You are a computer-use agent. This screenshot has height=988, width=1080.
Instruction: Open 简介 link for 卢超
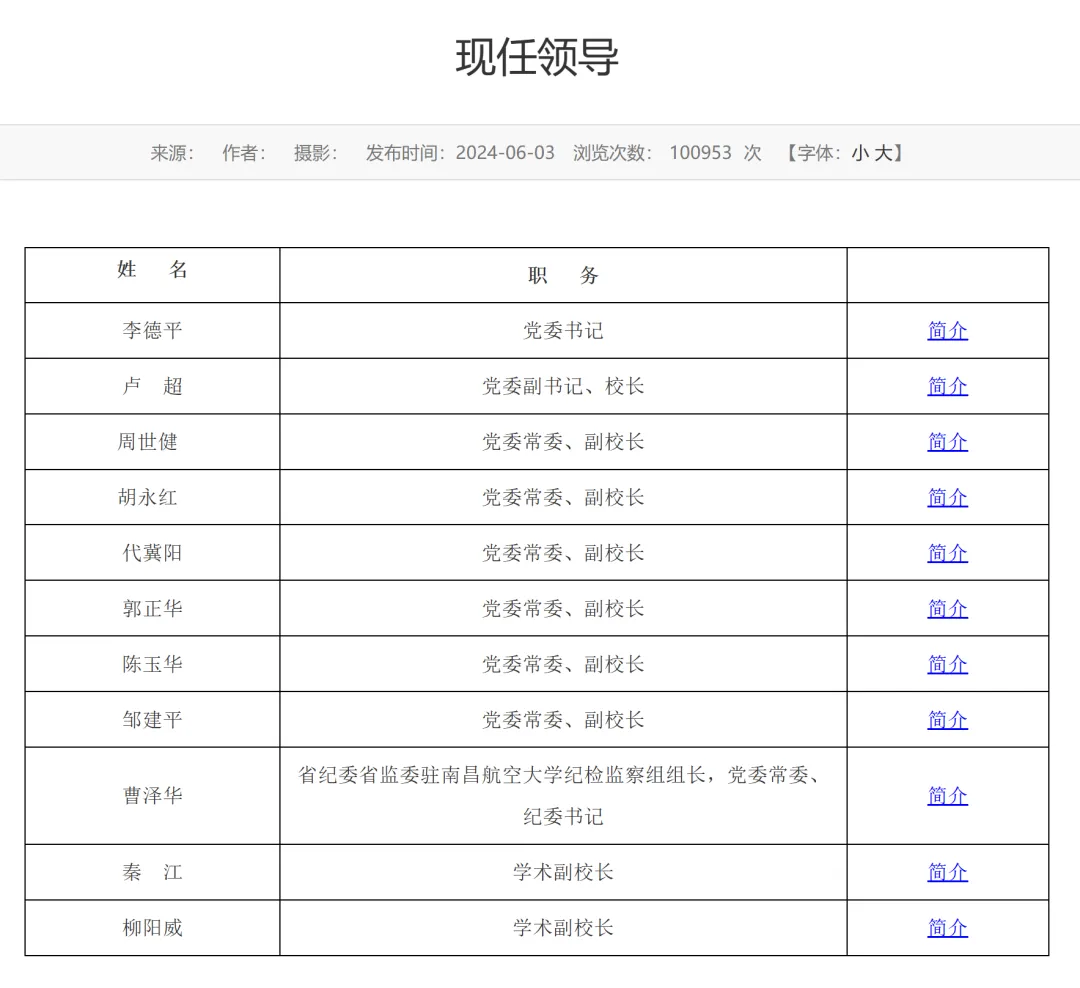(947, 387)
